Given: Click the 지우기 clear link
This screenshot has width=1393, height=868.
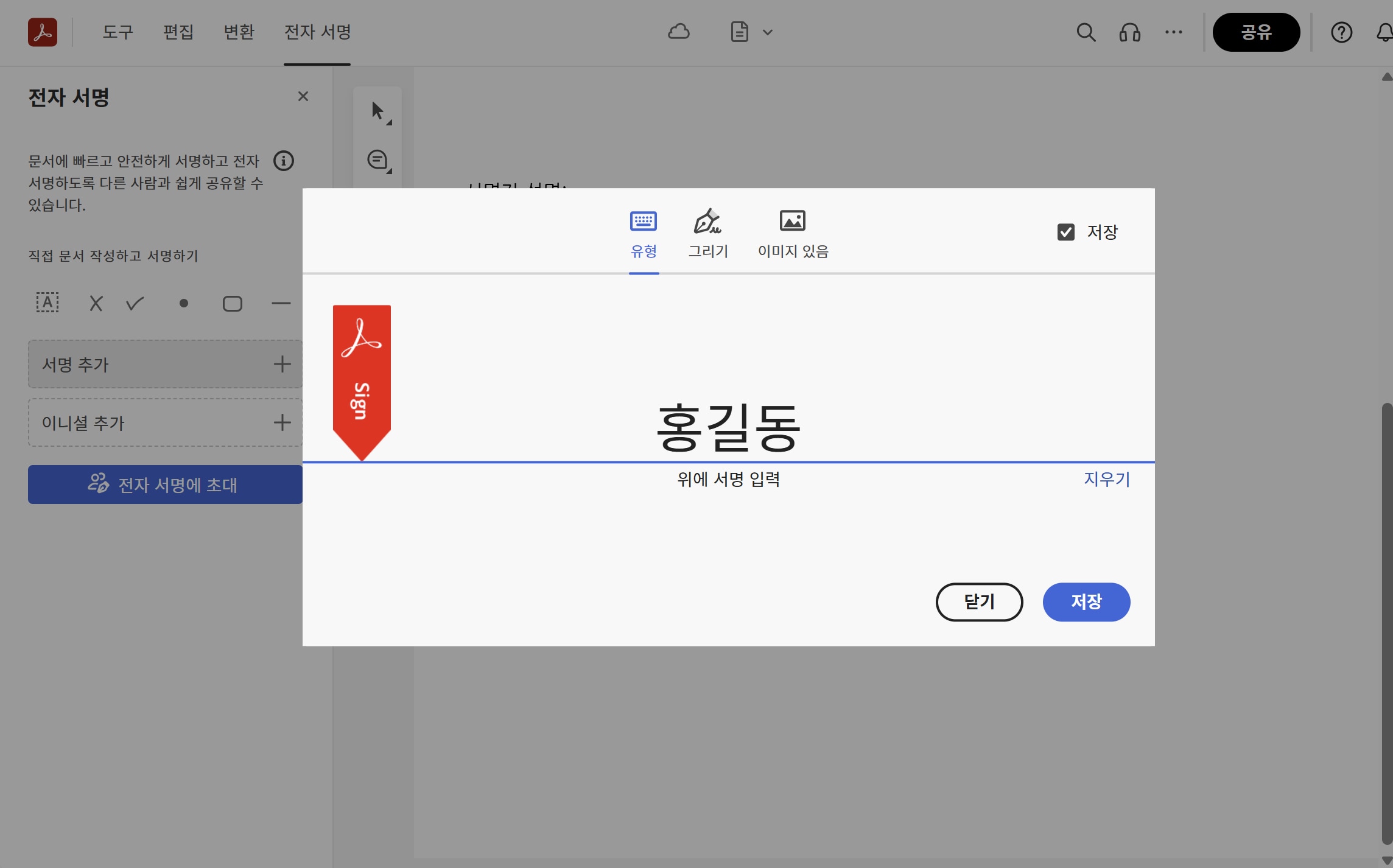Looking at the screenshot, I should (1106, 479).
